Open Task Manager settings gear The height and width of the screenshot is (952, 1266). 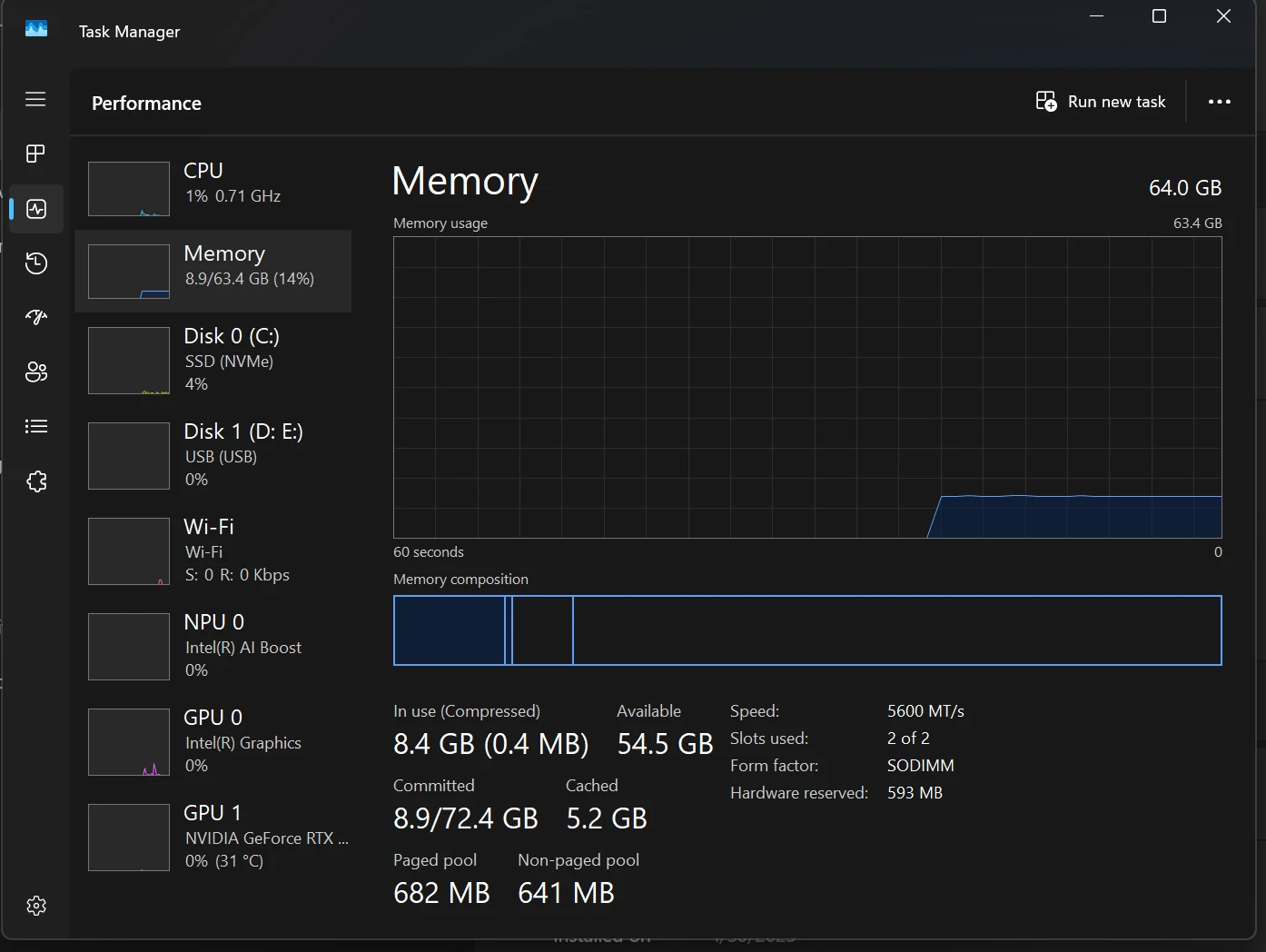[x=36, y=906]
